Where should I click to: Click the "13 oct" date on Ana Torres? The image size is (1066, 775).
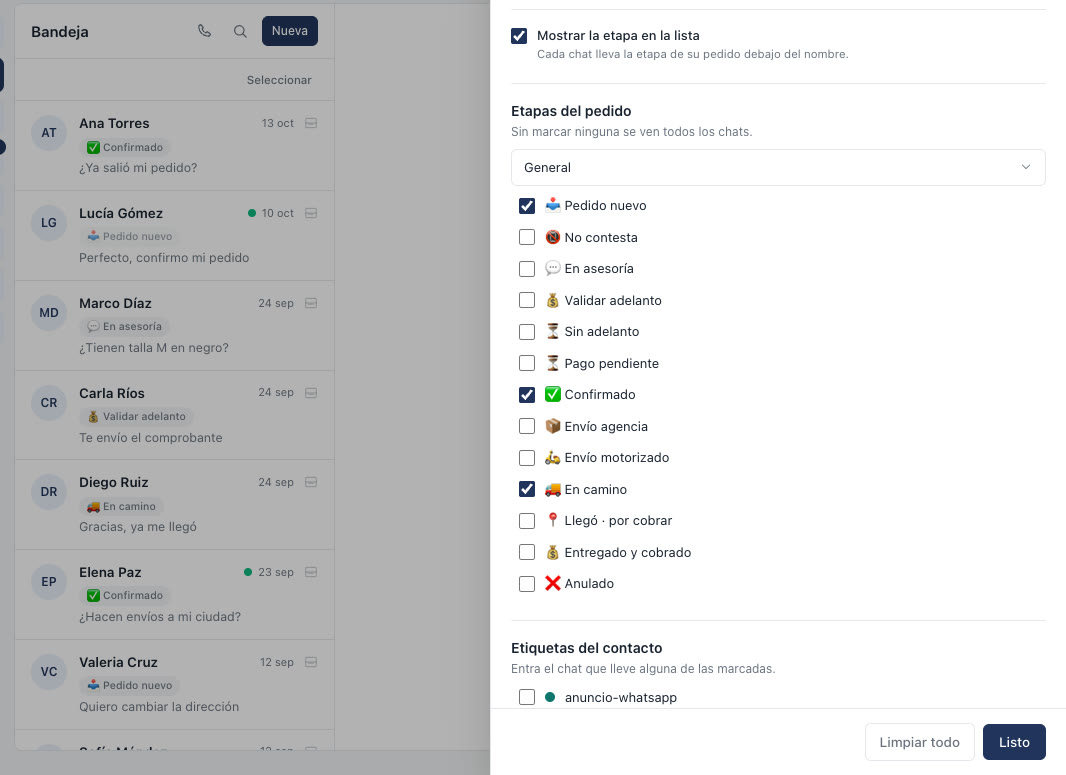click(277, 124)
